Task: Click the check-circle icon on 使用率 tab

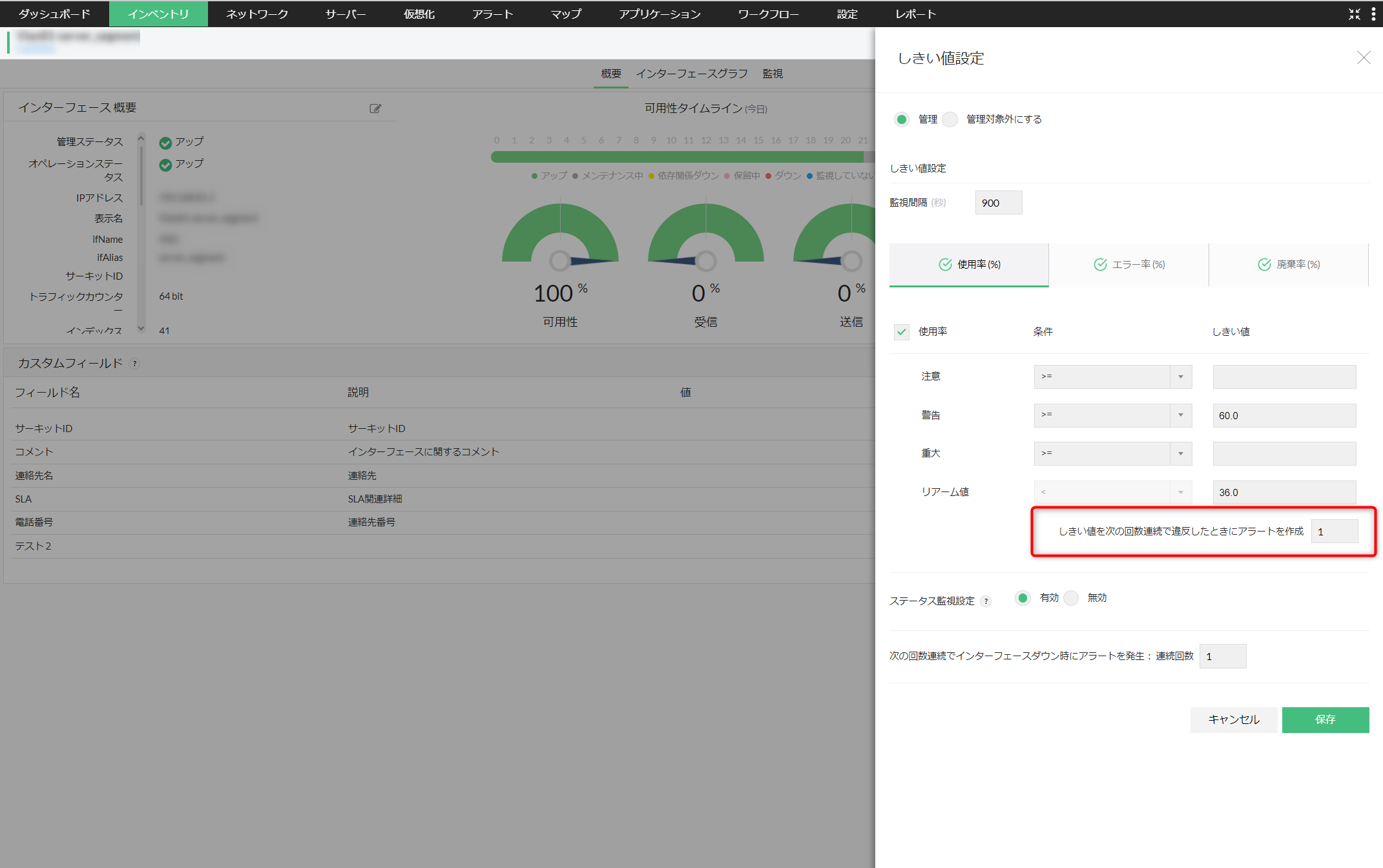Action: 945,265
